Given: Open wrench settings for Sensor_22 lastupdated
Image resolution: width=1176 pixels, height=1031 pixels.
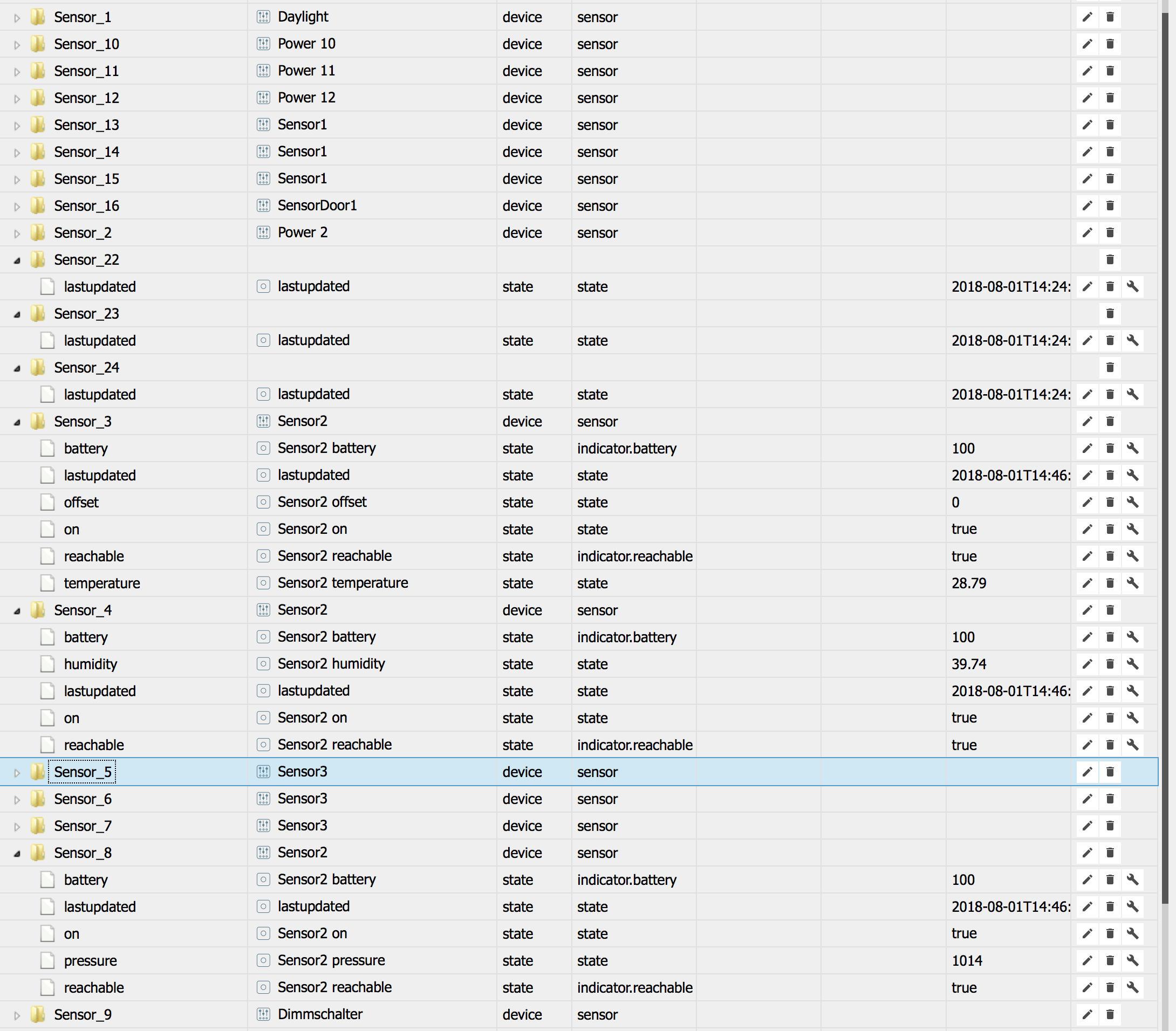Looking at the screenshot, I should click(x=1132, y=287).
